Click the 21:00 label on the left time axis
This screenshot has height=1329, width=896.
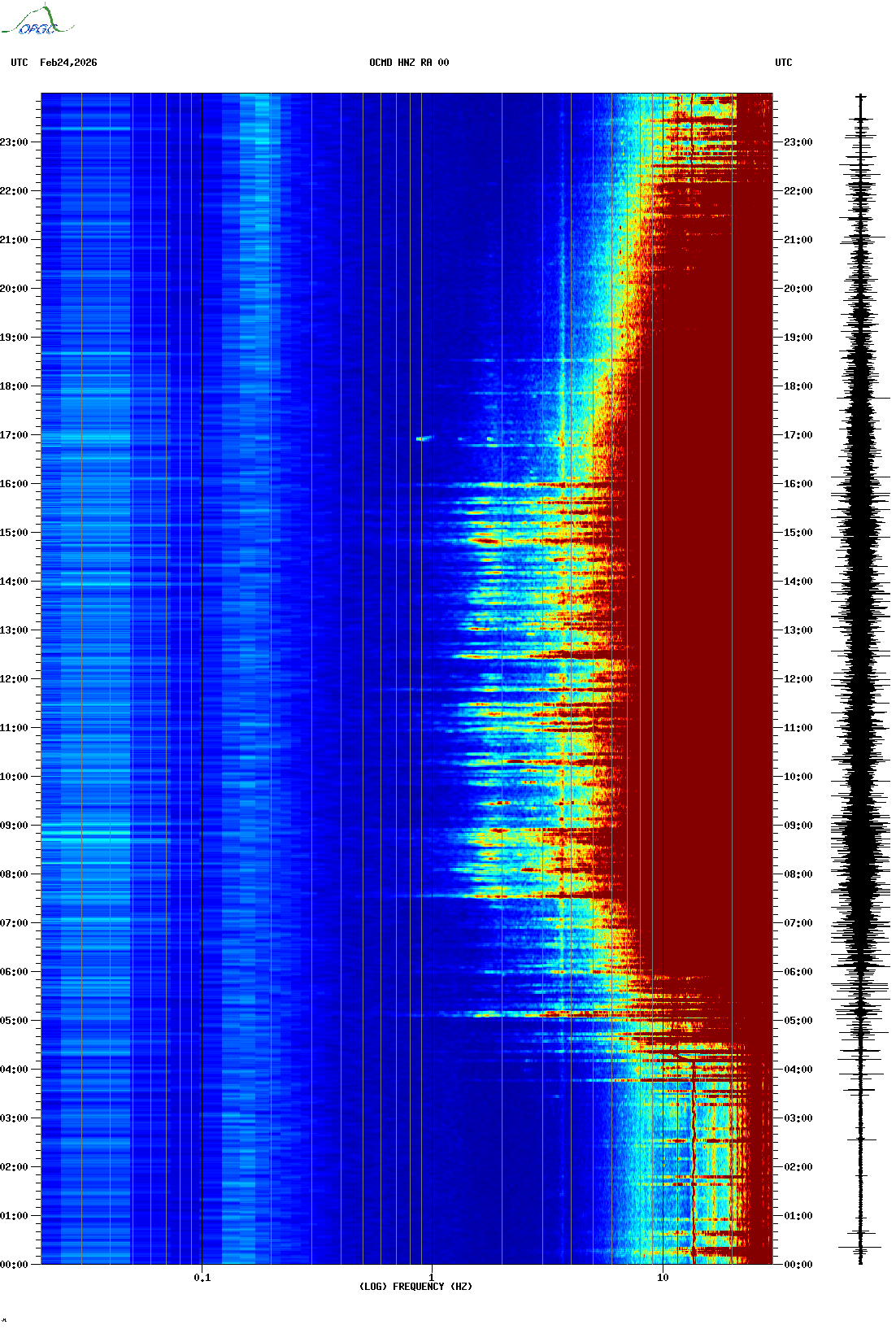[14, 240]
